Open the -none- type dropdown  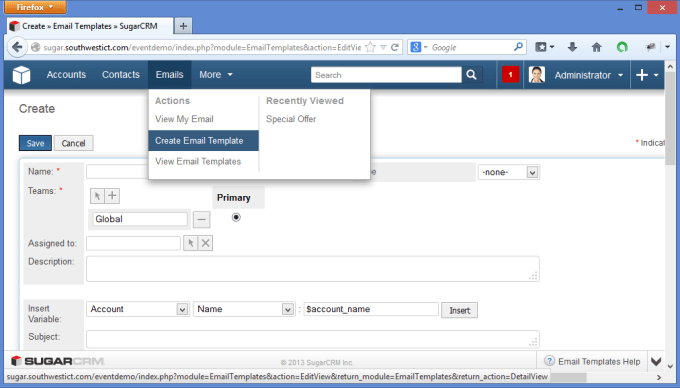point(509,172)
